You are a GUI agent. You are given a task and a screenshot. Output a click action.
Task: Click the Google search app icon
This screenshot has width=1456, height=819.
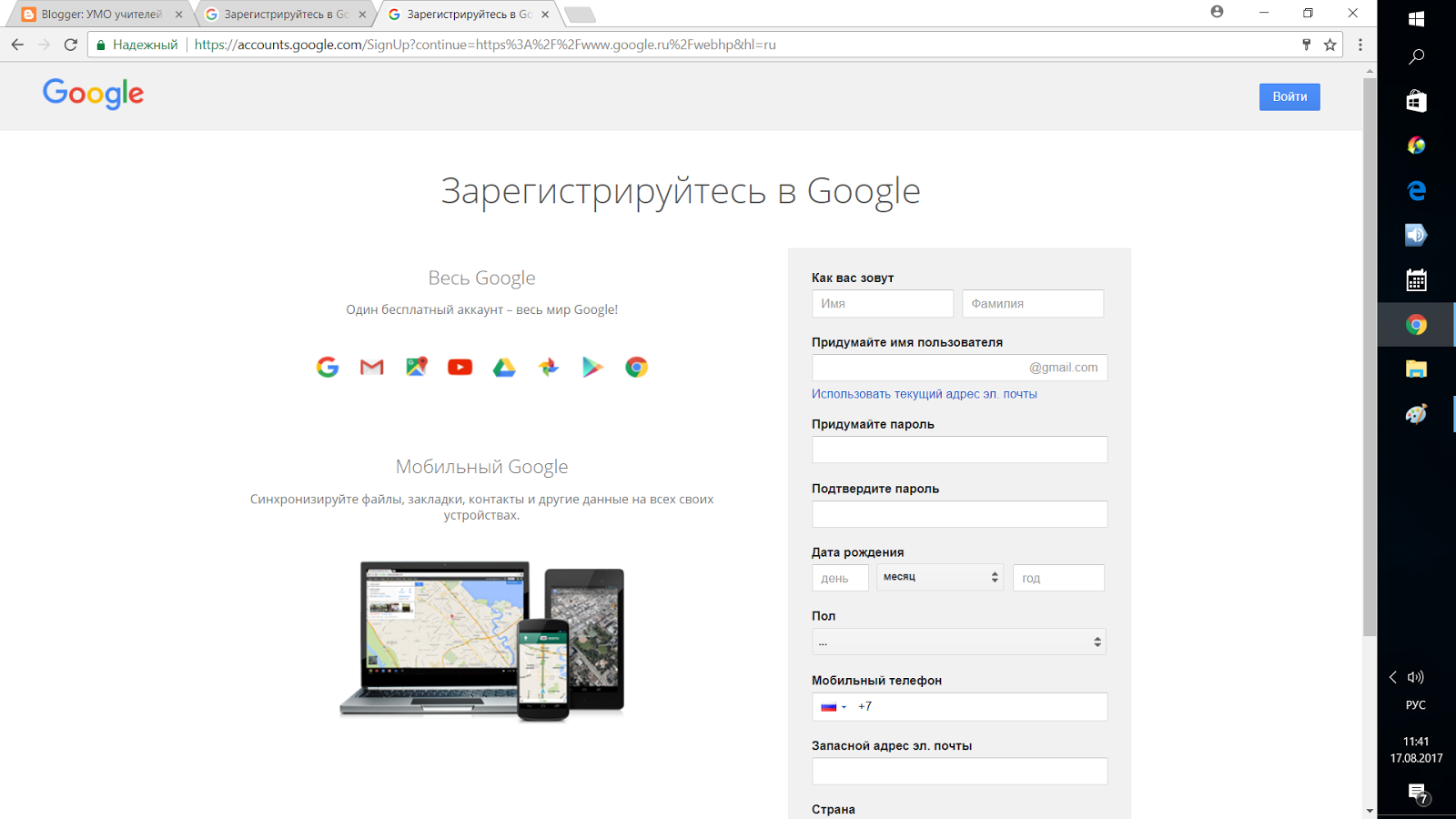(328, 367)
